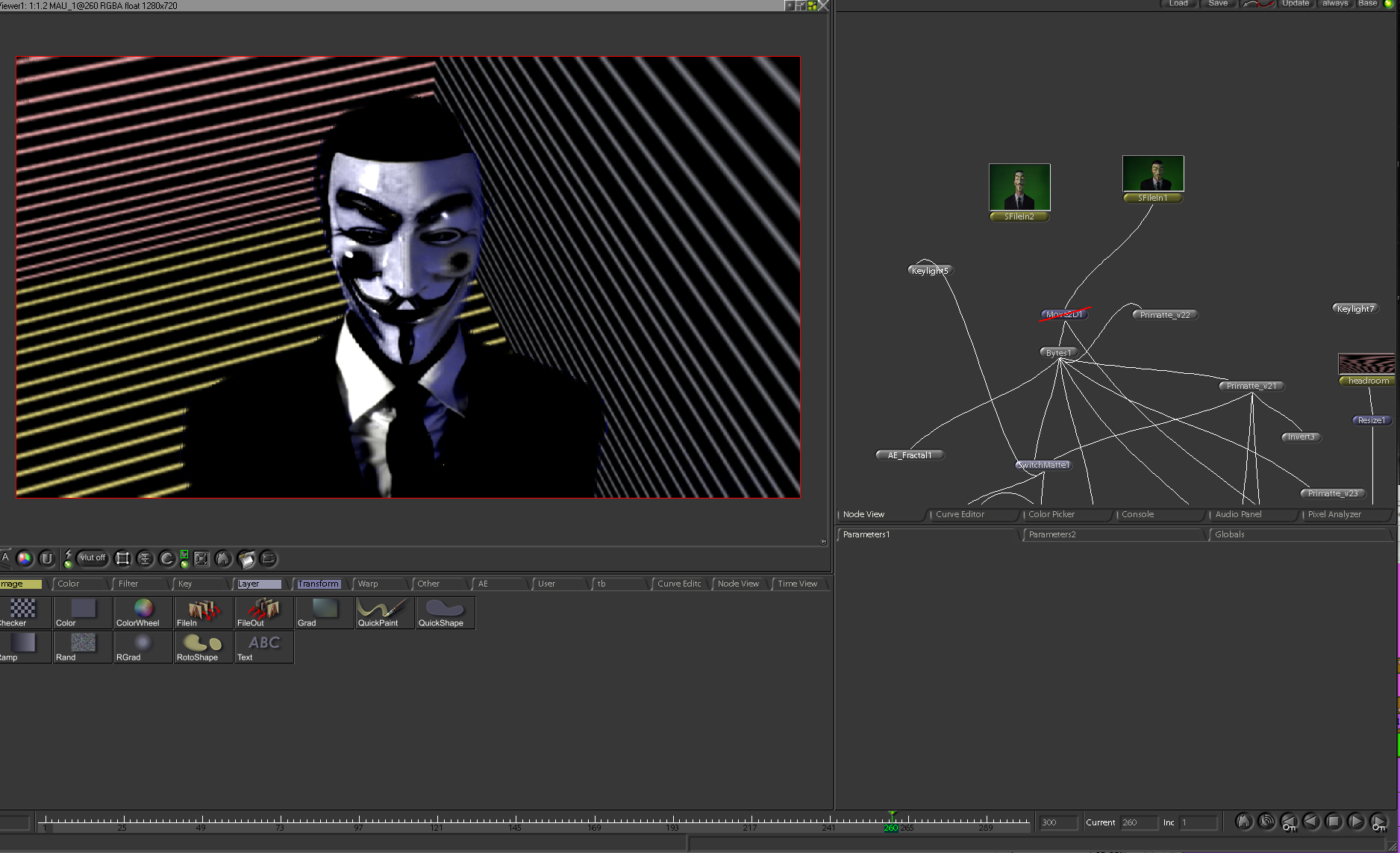Click the Load script button
This screenshot has height=853, width=1400.
coord(1179,4)
